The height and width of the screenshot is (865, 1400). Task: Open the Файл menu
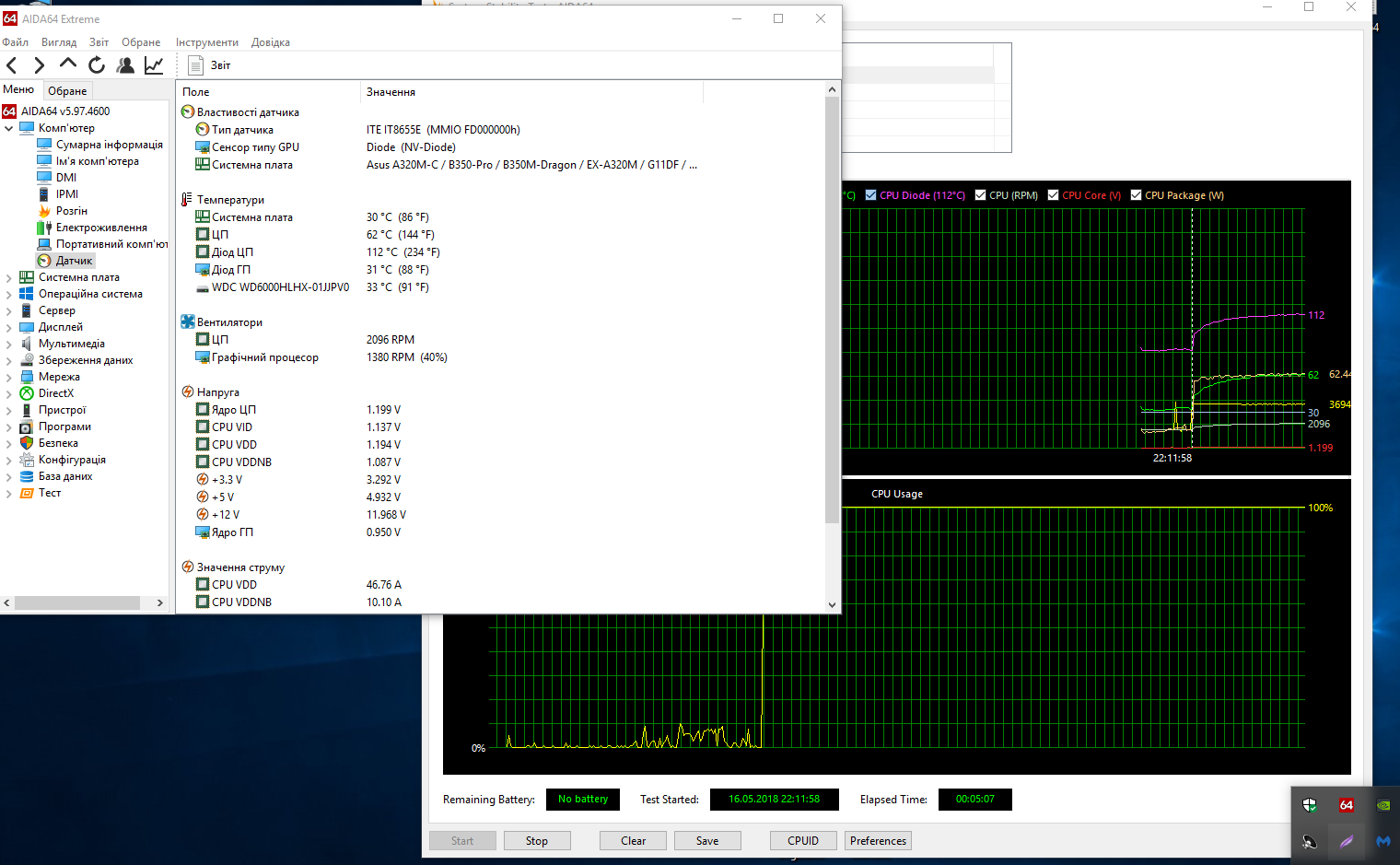16,42
